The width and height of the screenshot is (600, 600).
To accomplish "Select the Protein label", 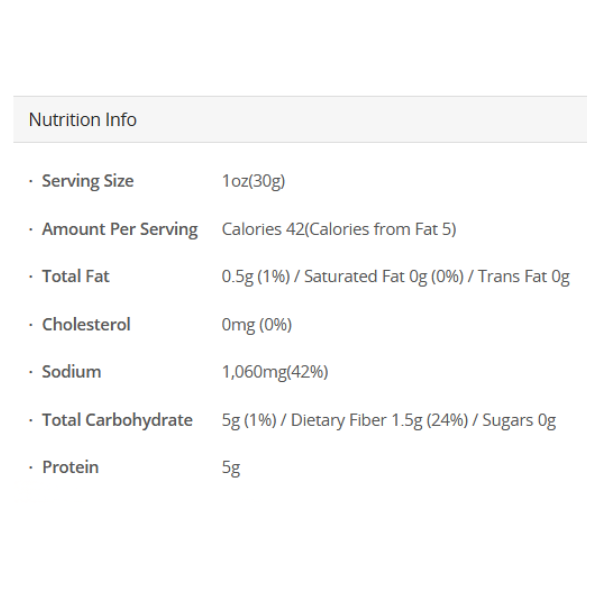I will click(x=70, y=467).
